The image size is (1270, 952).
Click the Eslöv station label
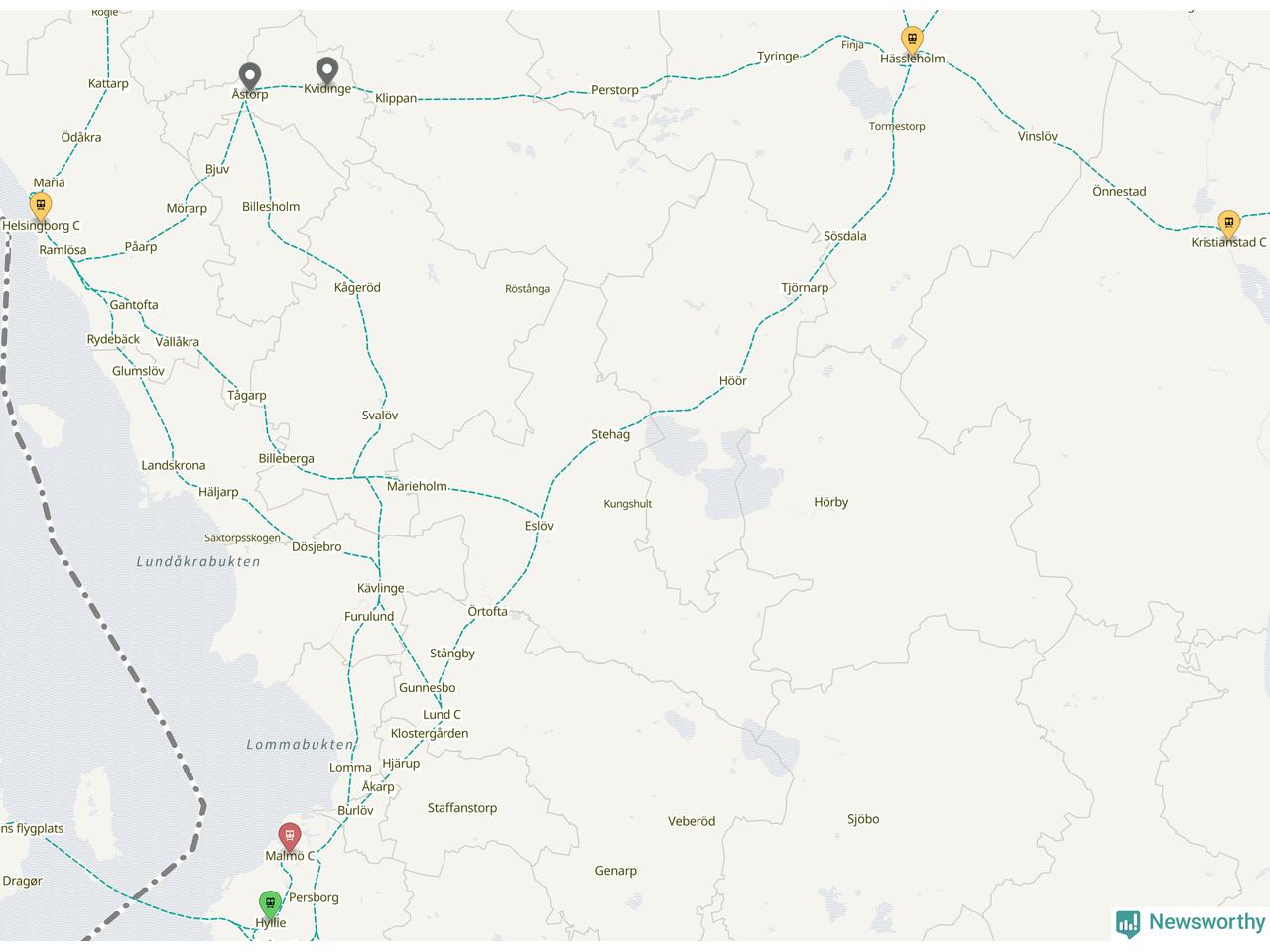(x=539, y=526)
